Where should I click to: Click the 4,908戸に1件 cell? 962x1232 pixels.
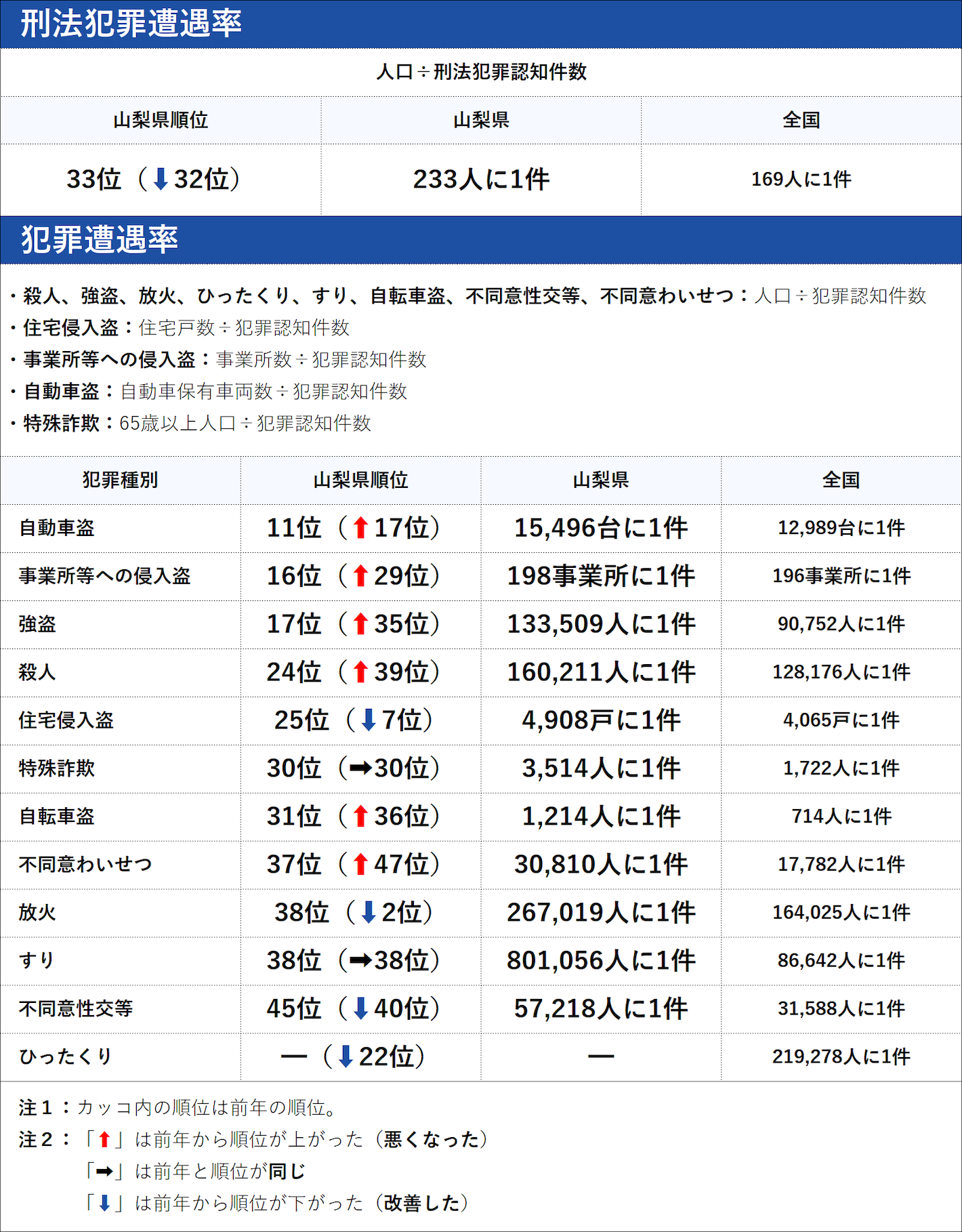tap(601, 720)
